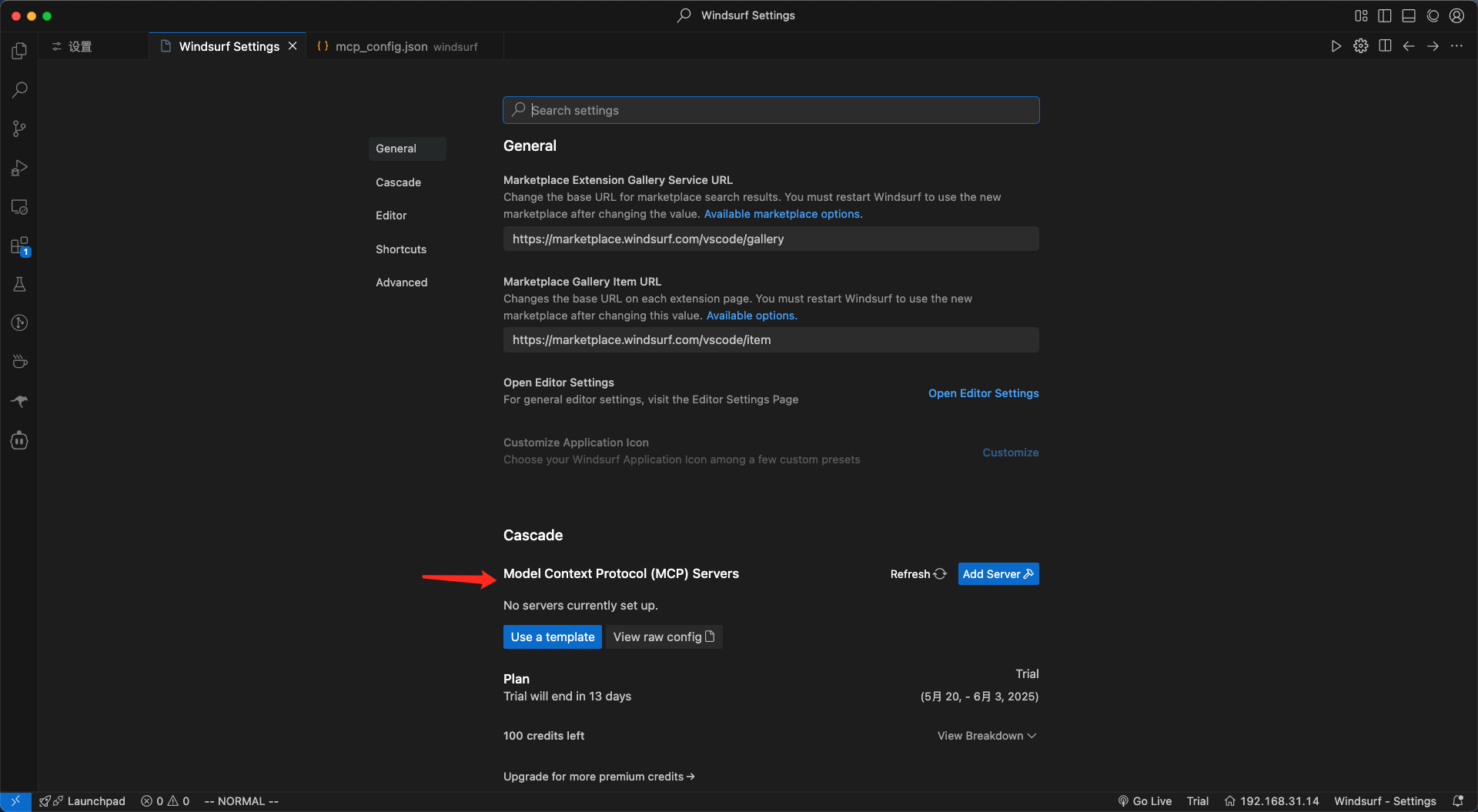Open the Explorer view in activity bar

coord(19,51)
